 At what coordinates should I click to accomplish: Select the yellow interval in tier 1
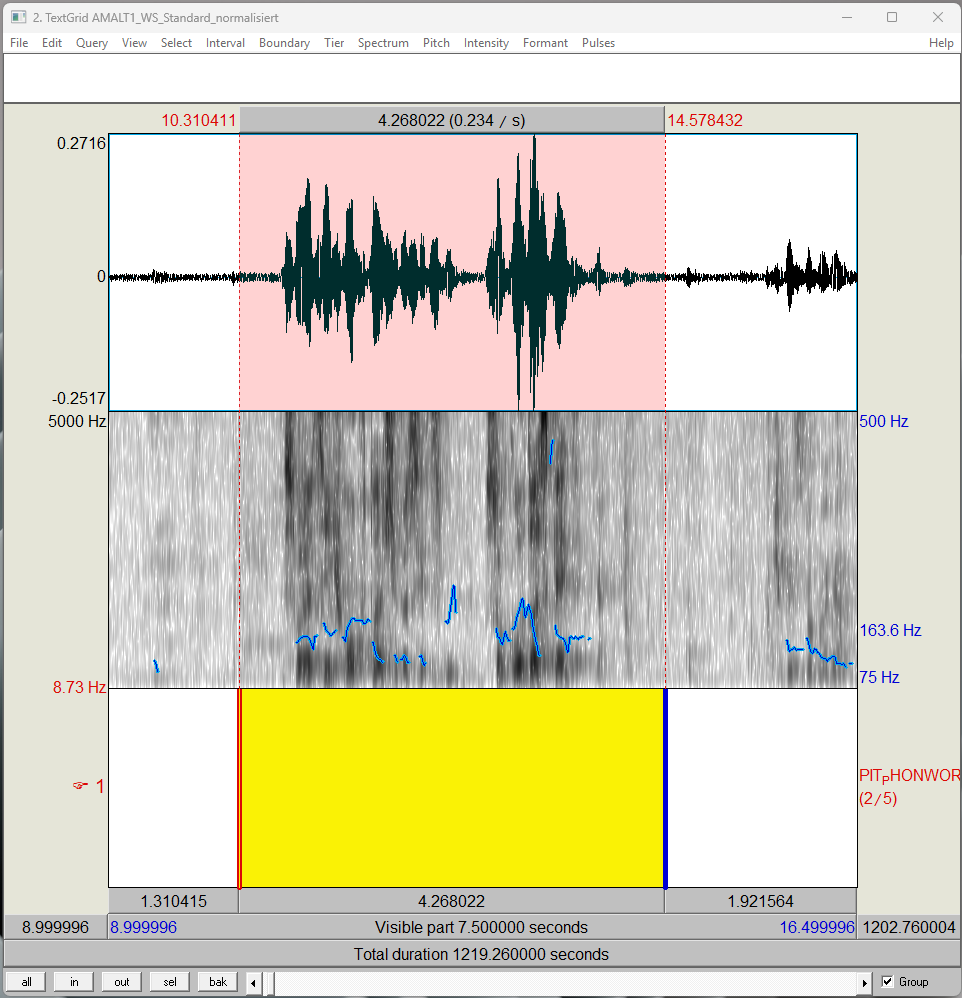click(452, 787)
